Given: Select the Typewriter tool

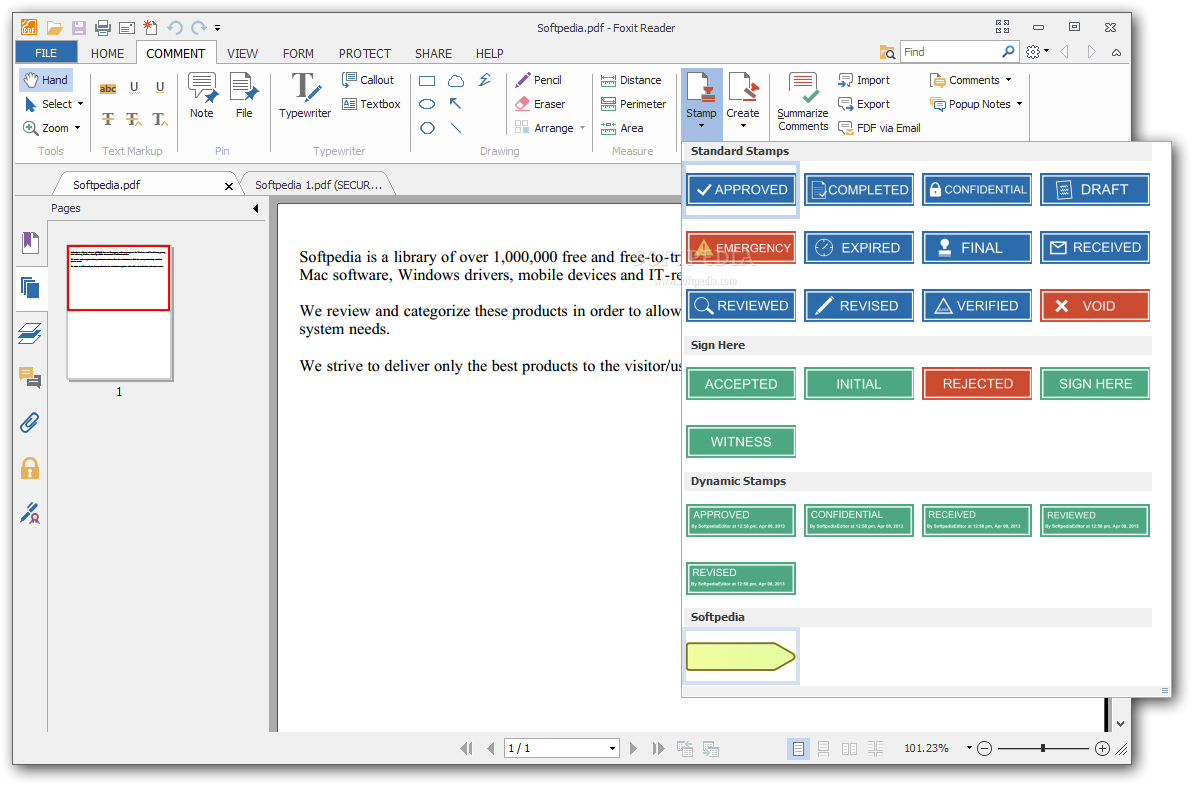Looking at the screenshot, I should [305, 96].
